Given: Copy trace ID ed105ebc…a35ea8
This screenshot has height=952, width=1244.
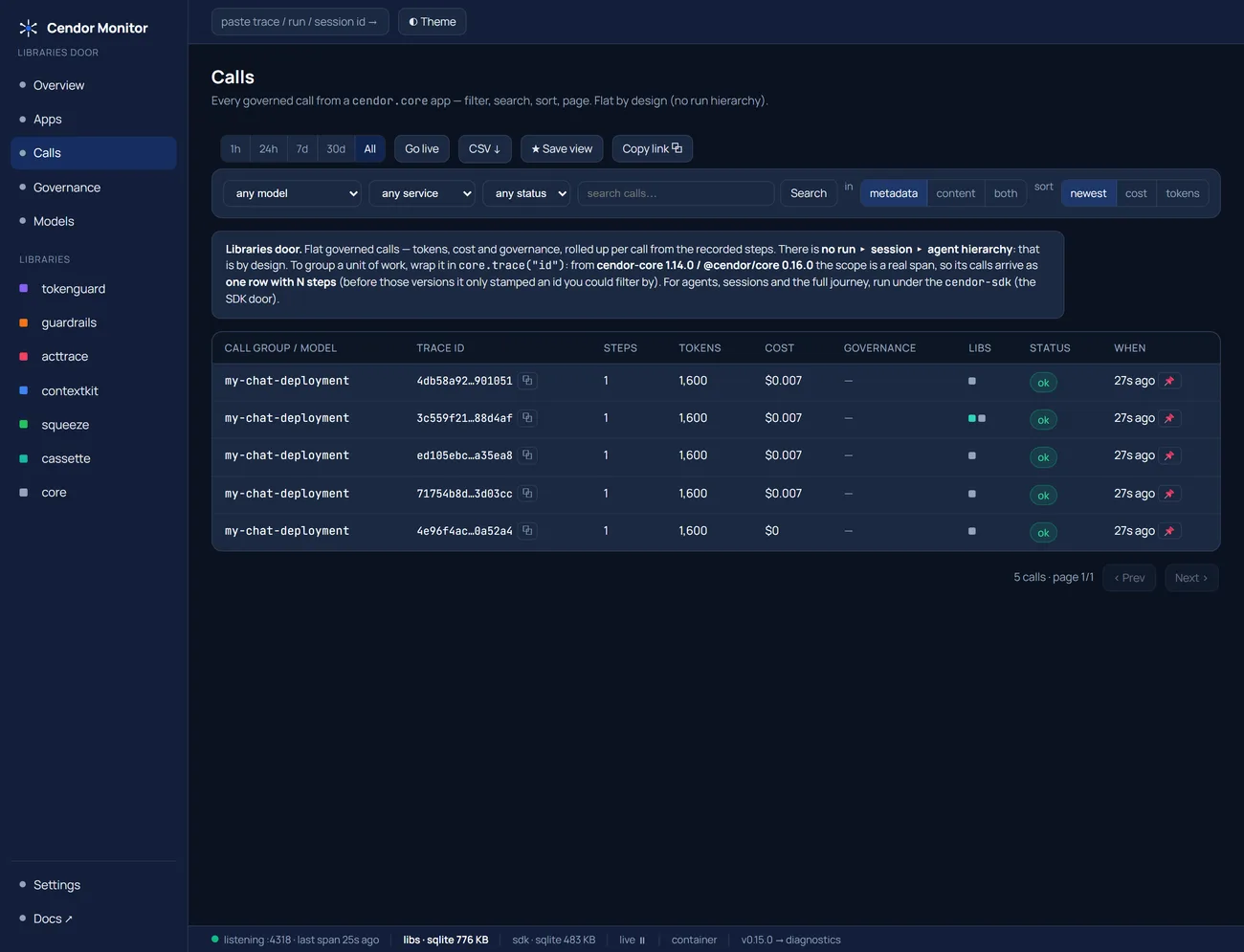Looking at the screenshot, I should (x=527, y=455).
